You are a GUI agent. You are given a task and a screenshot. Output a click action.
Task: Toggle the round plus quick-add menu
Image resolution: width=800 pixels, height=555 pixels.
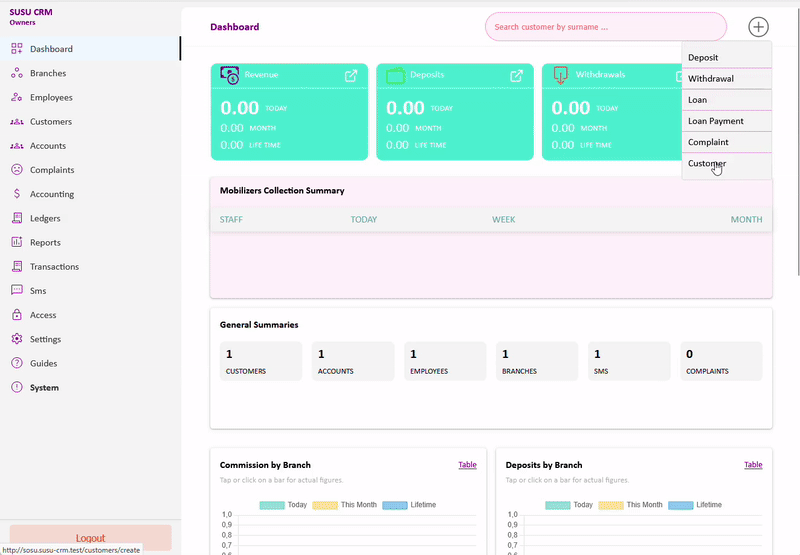click(x=759, y=27)
